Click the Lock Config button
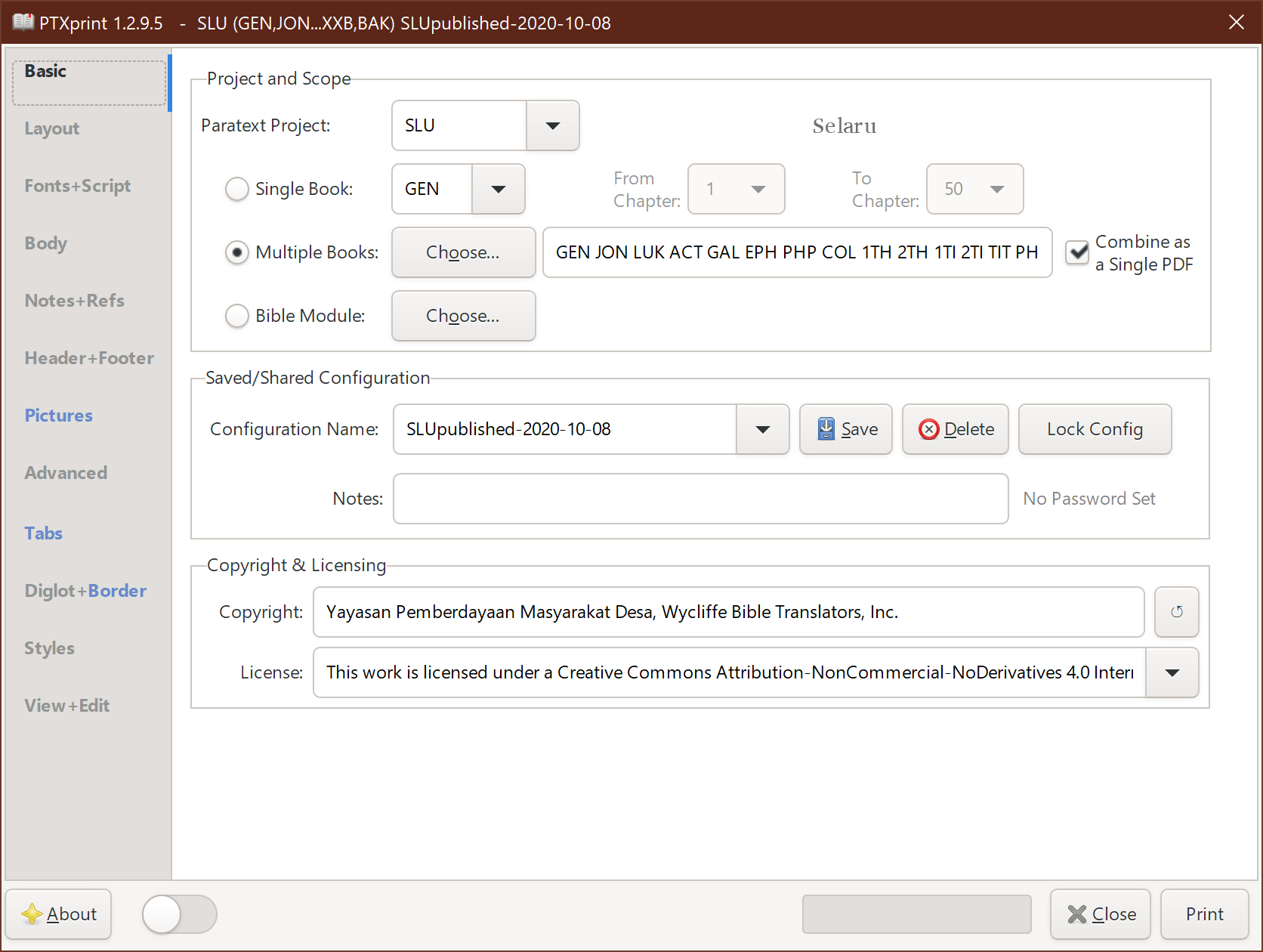Screen dimensions: 1263x952 click(1095, 429)
